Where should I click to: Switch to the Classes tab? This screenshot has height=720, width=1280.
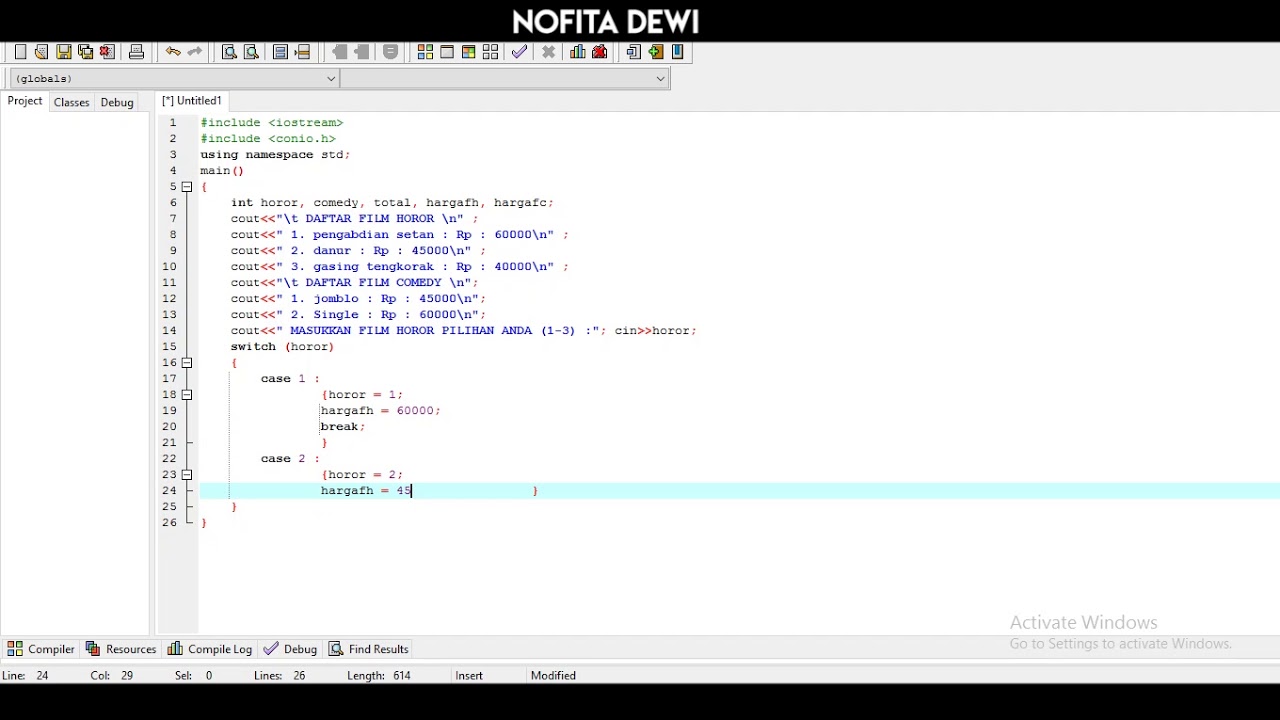click(x=71, y=102)
